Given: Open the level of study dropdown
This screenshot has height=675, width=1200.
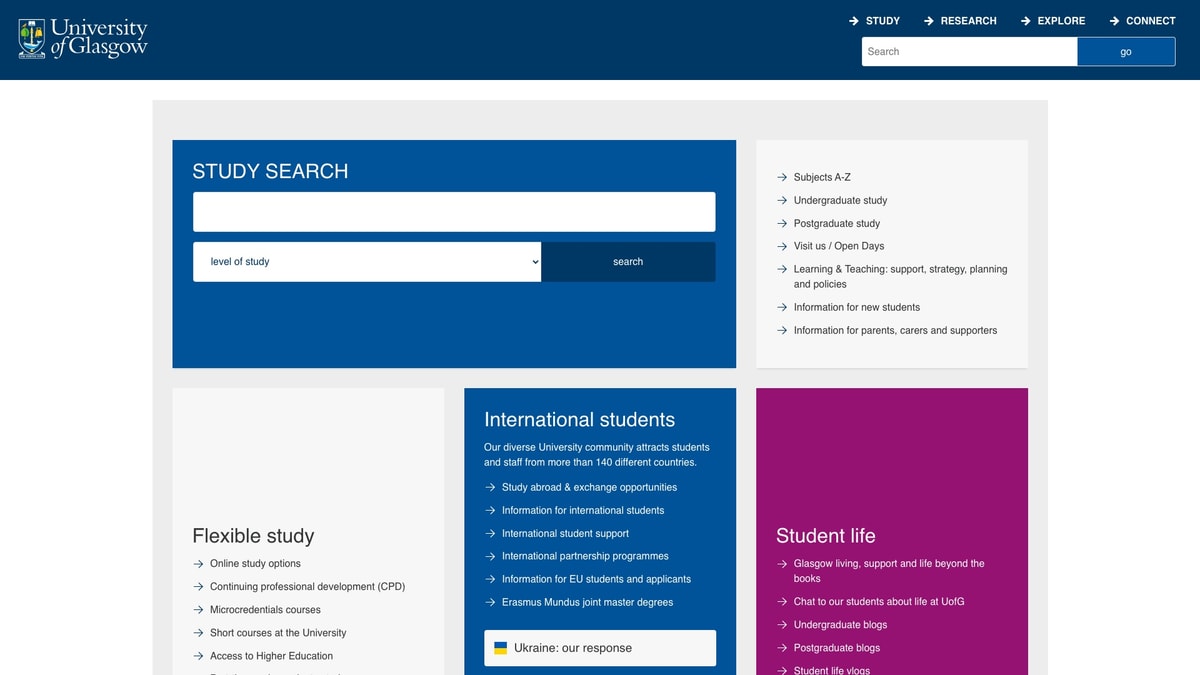Looking at the screenshot, I should [x=366, y=261].
